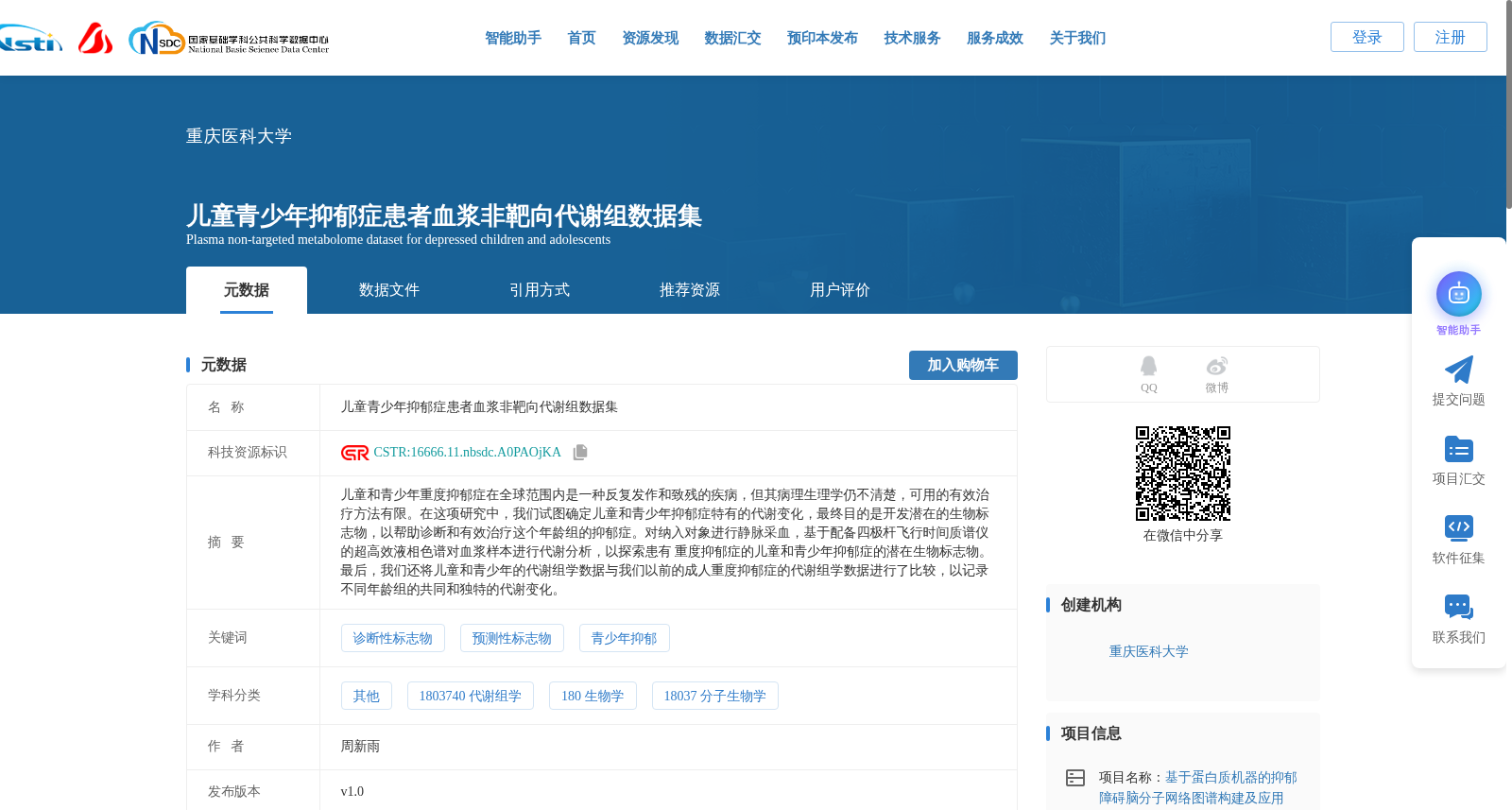
Task: Click the 诊断性标志物 keyword tag
Action: pyautogui.click(x=393, y=638)
